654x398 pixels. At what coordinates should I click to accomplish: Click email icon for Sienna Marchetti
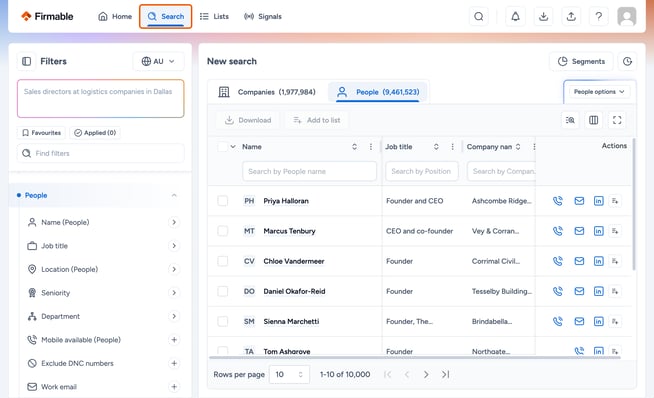coord(579,321)
